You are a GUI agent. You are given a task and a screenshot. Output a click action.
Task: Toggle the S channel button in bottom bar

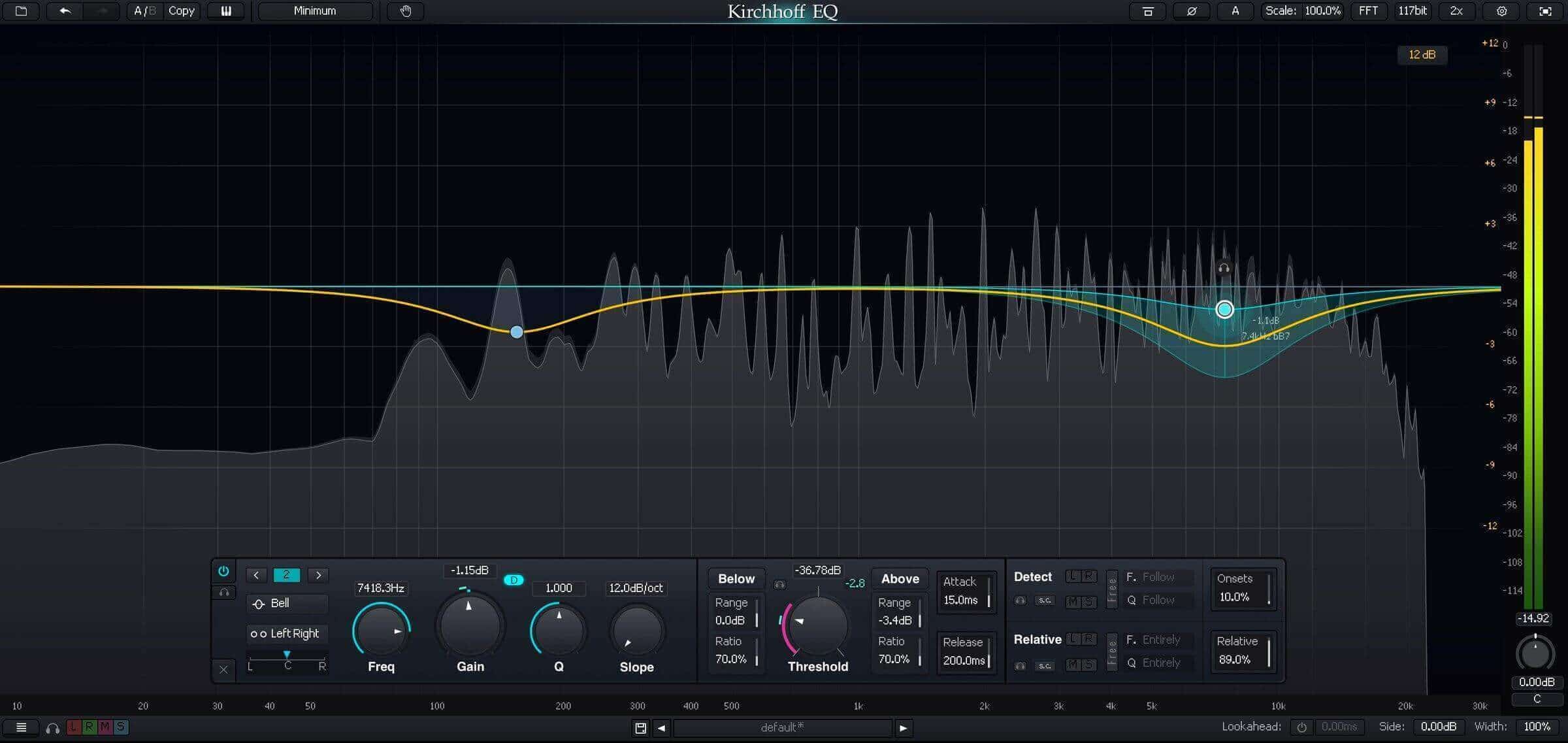click(x=120, y=727)
